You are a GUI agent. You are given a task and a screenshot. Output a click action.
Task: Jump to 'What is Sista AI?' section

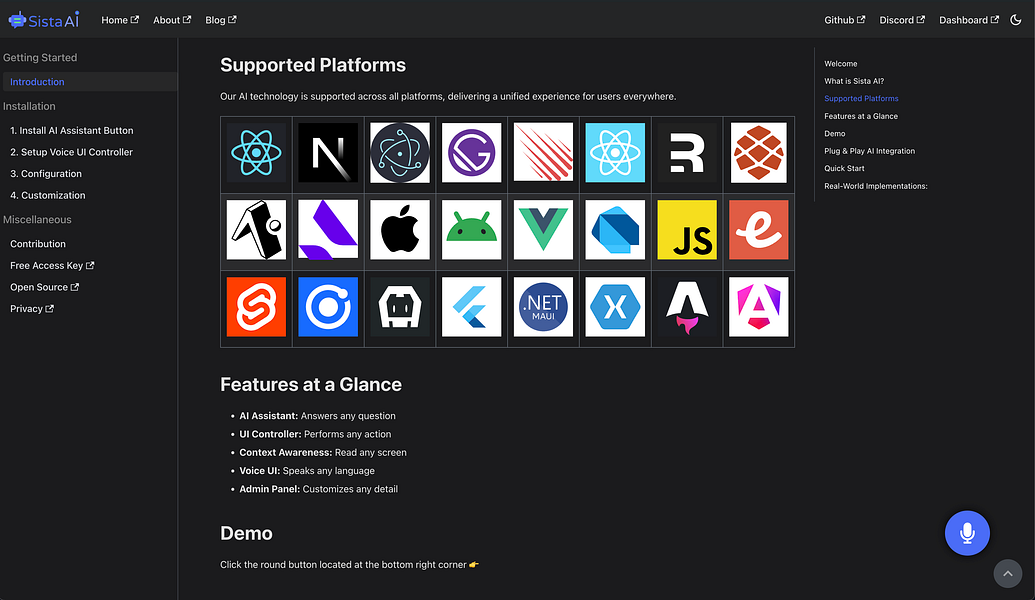pos(853,81)
